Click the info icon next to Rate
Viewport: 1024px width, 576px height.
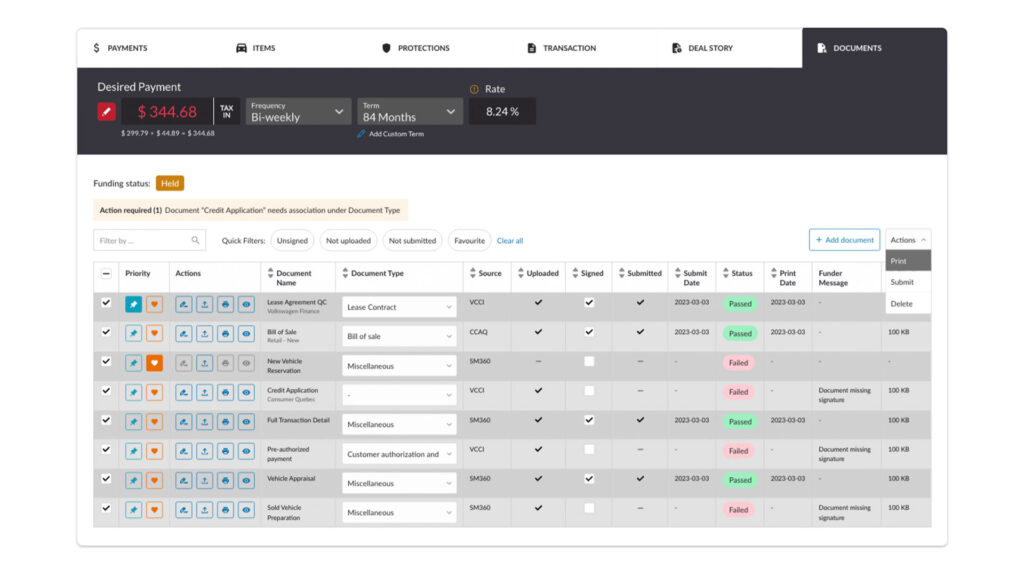click(x=474, y=89)
